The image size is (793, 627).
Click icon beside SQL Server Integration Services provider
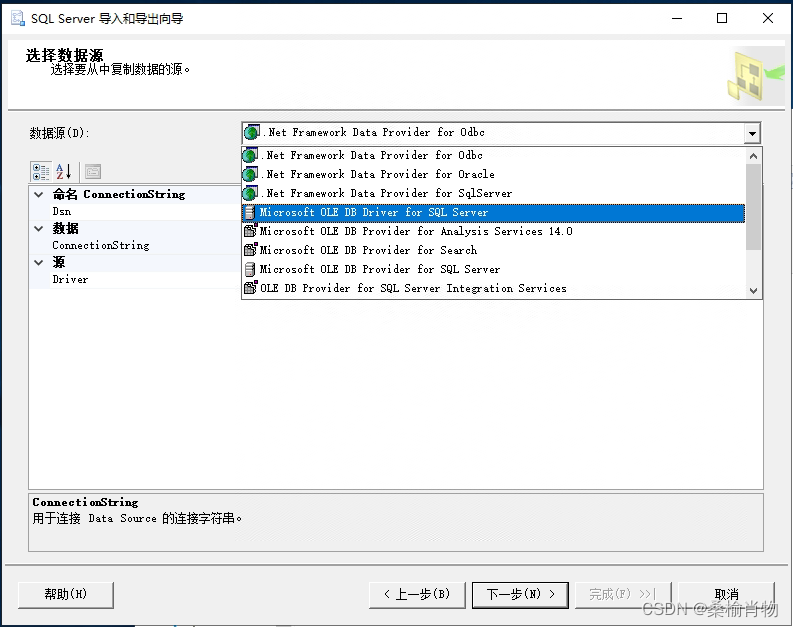[250, 288]
